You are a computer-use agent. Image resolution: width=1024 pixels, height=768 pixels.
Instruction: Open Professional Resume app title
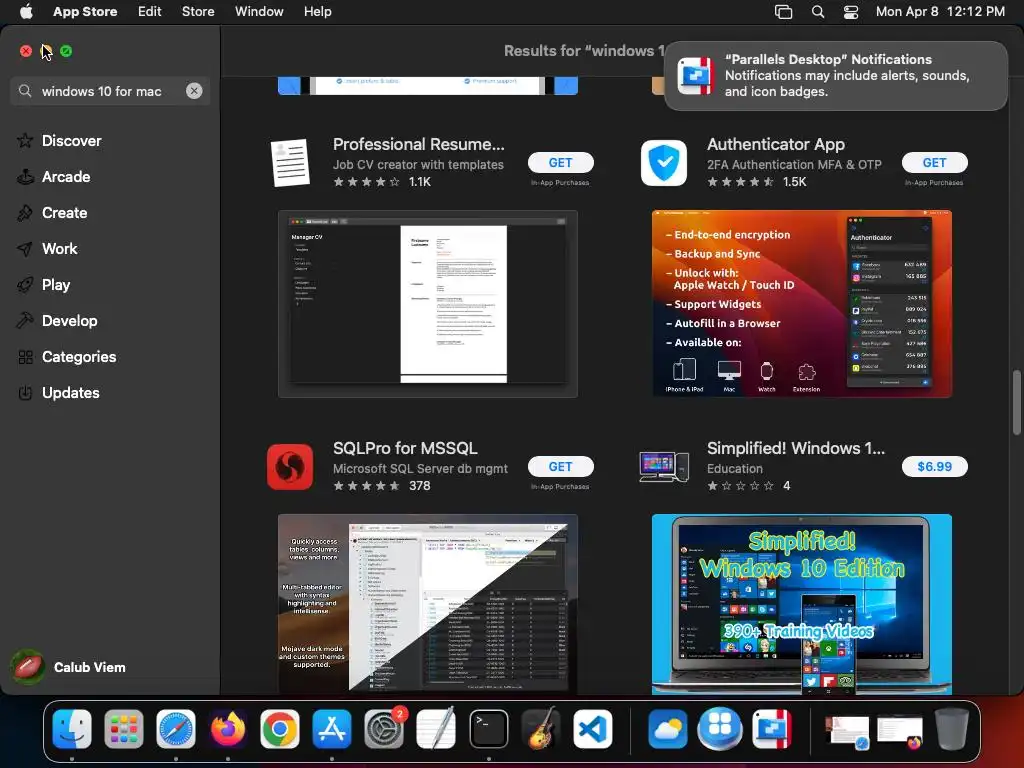tap(419, 144)
